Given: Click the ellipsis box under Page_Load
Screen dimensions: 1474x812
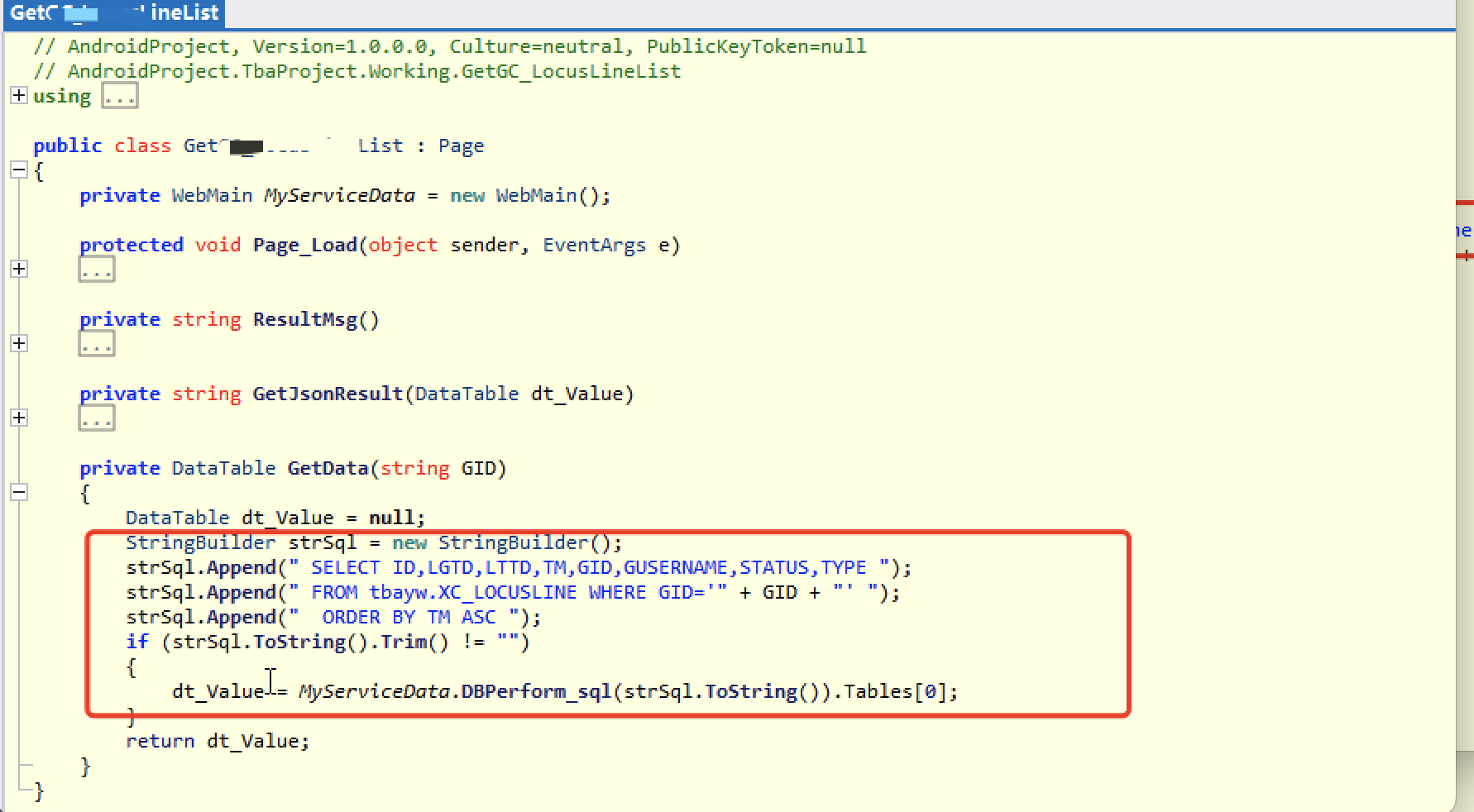Looking at the screenshot, I should [97, 270].
